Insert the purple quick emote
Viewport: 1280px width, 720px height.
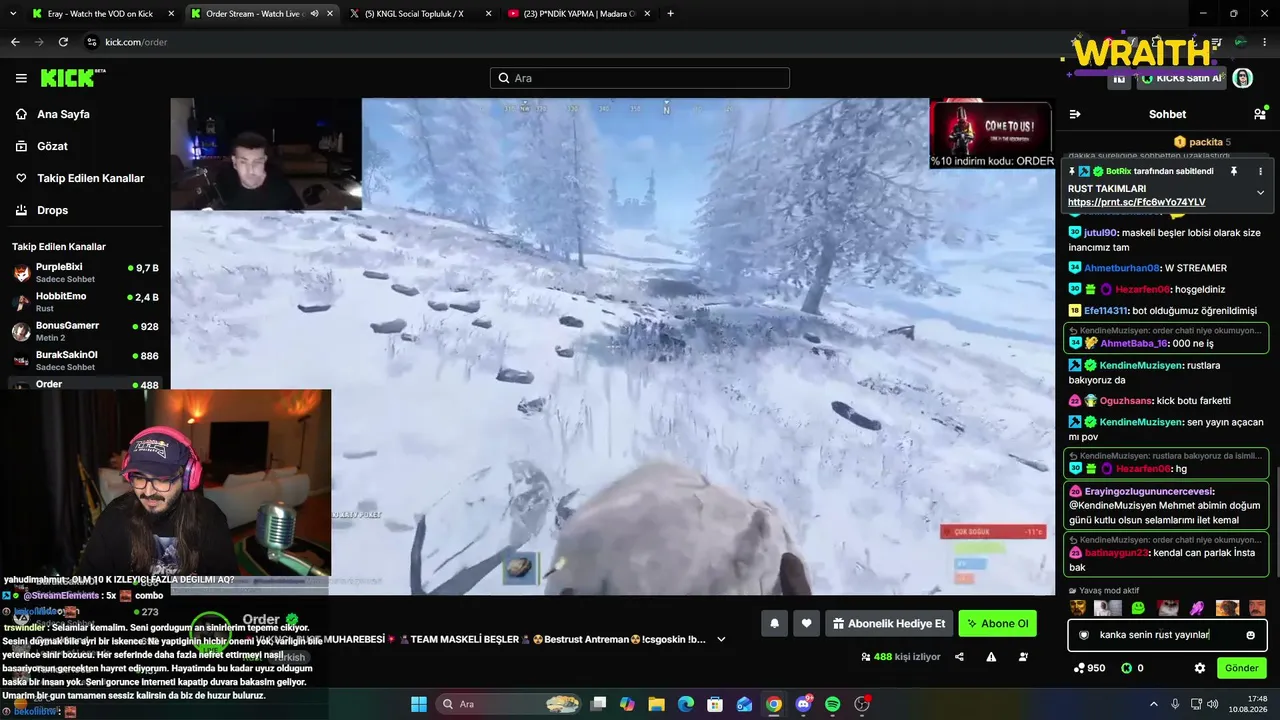pos(1197,607)
